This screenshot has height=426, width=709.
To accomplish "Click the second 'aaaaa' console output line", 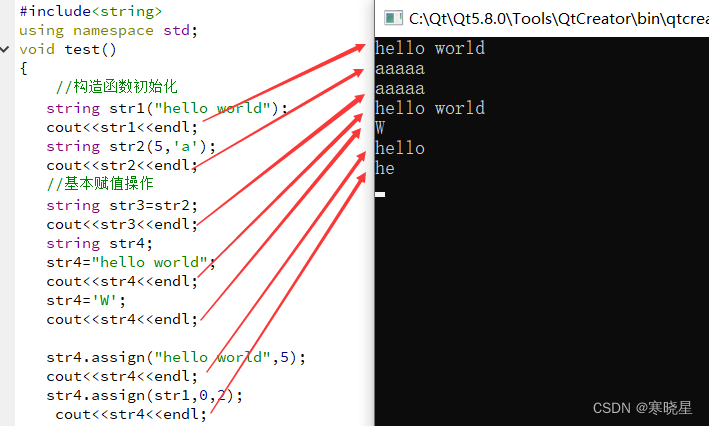I will click(x=400, y=89).
